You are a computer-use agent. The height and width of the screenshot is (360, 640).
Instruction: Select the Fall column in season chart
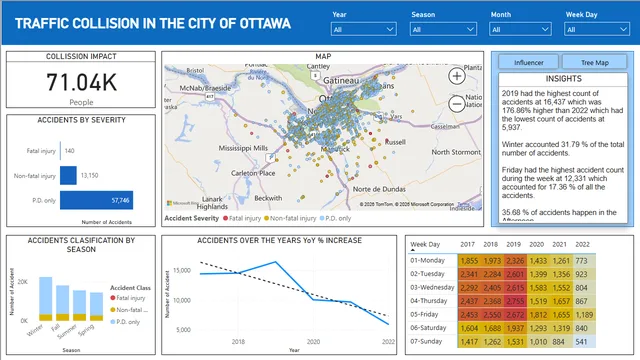pyautogui.click(x=62, y=303)
